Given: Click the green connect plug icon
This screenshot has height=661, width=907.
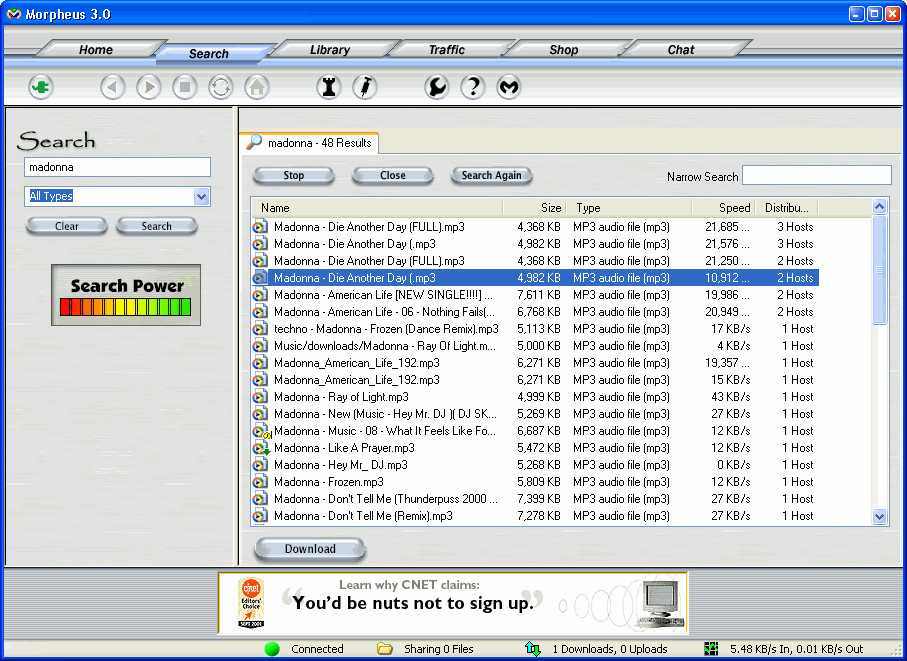Looking at the screenshot, I should pyautogui.click(x=40, y=87).
